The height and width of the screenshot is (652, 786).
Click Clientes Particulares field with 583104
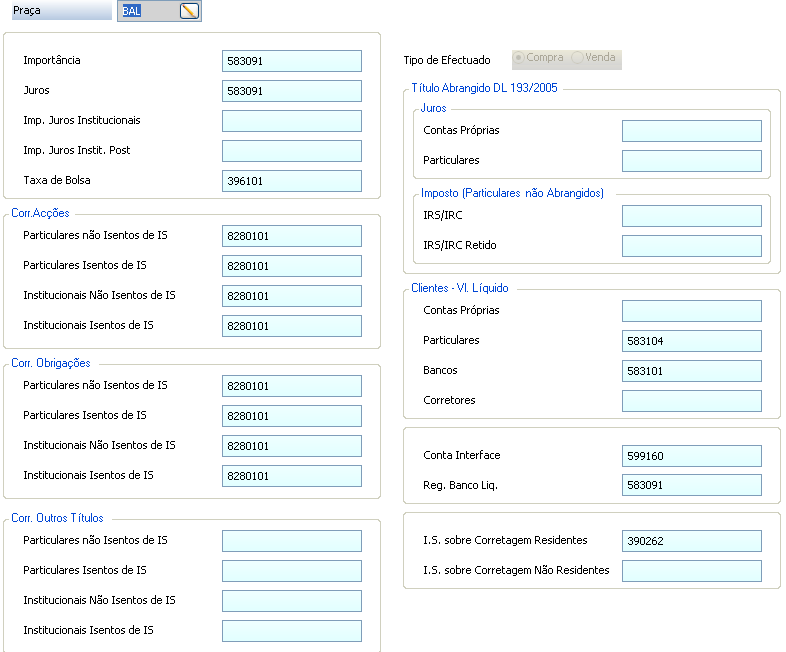pos(692,341)
